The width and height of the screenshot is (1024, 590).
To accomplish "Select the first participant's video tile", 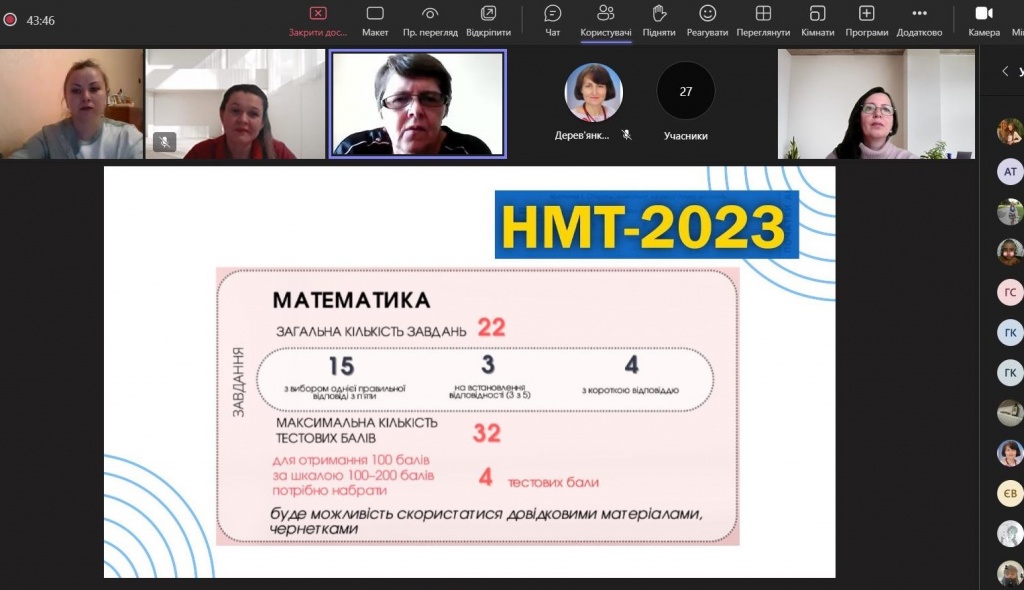I will point(71,104).
